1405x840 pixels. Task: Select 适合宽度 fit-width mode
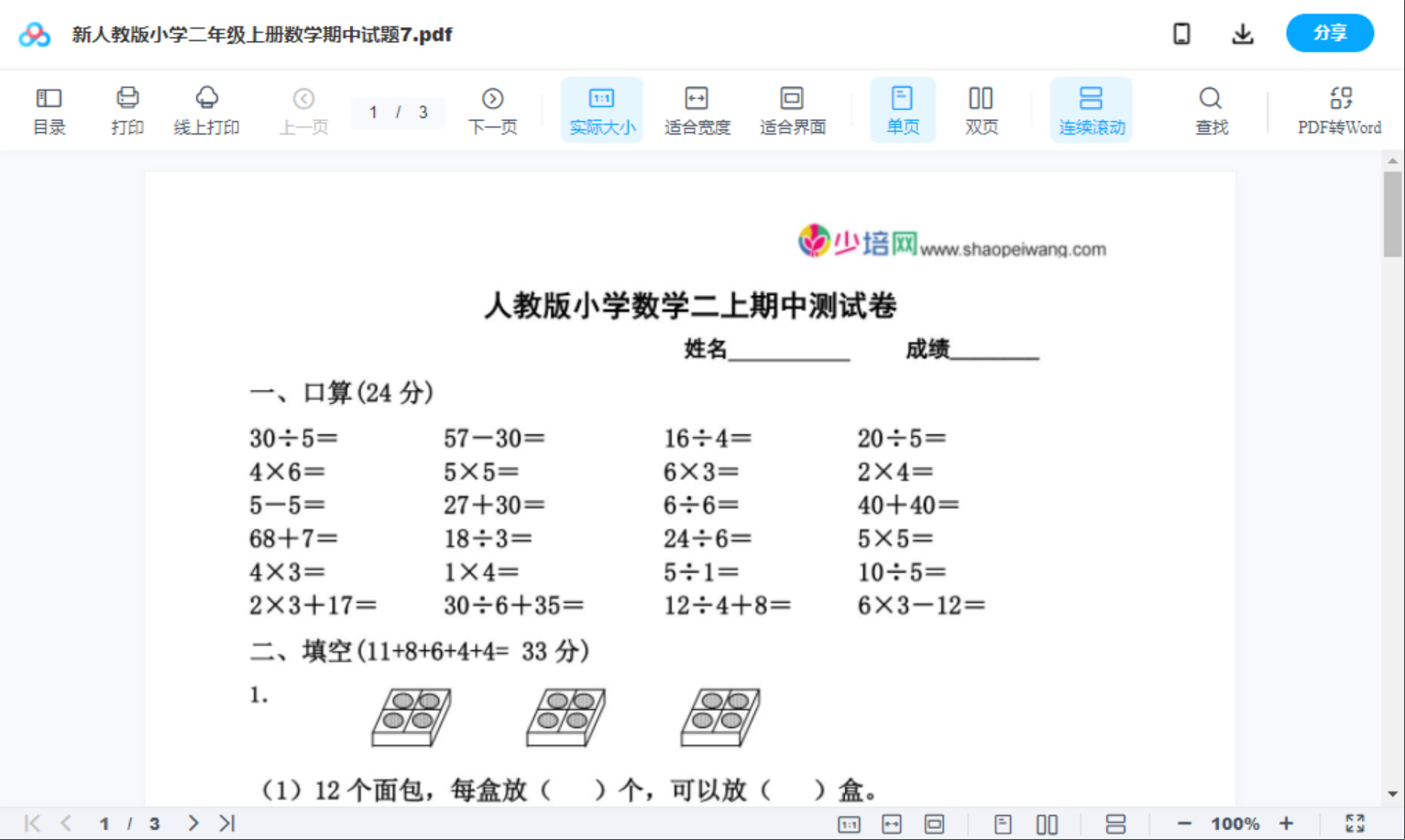pos(697,109)
